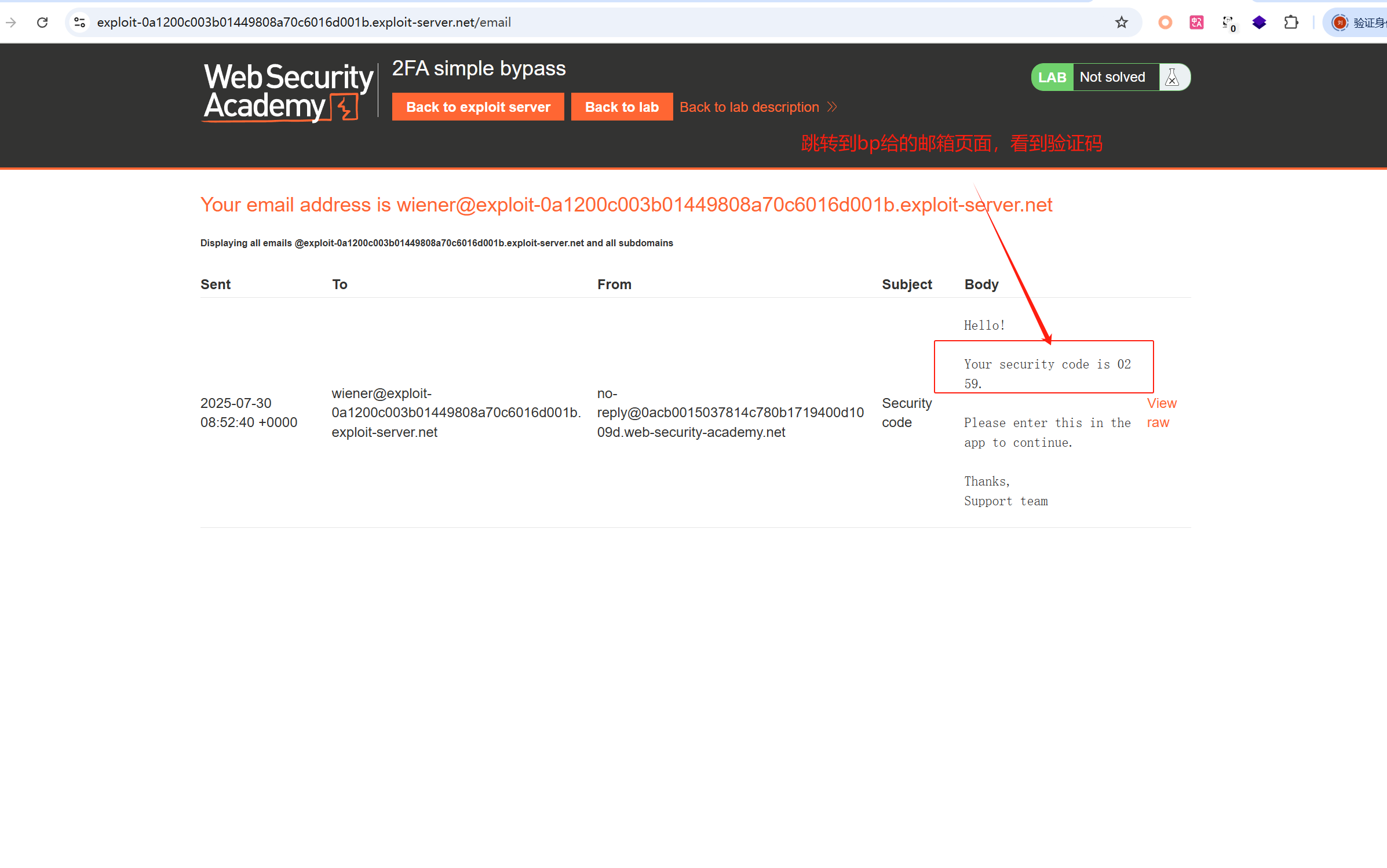Screen dimensions: 1387x868
Task: Click the browser reload icon
Action: point(42,23)
